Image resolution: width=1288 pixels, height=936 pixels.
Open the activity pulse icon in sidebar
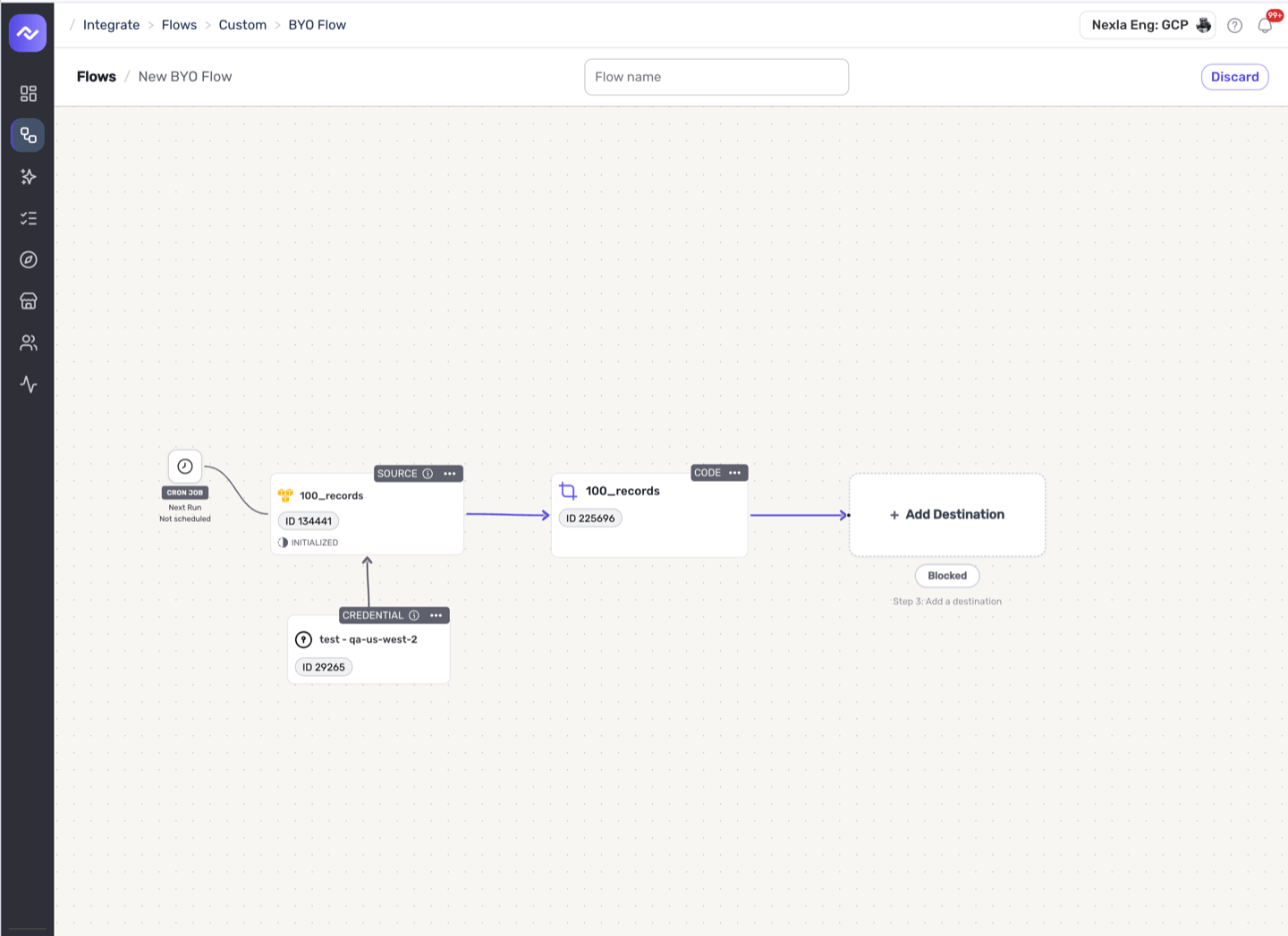pyautogui.click(x=29, y=384)
